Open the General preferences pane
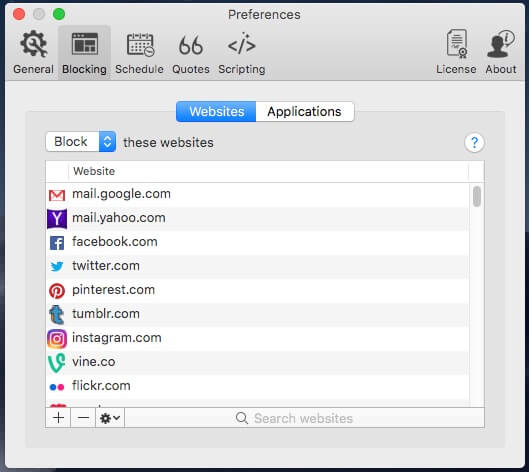Screen dimensions: 529x472 pos(33,52)
